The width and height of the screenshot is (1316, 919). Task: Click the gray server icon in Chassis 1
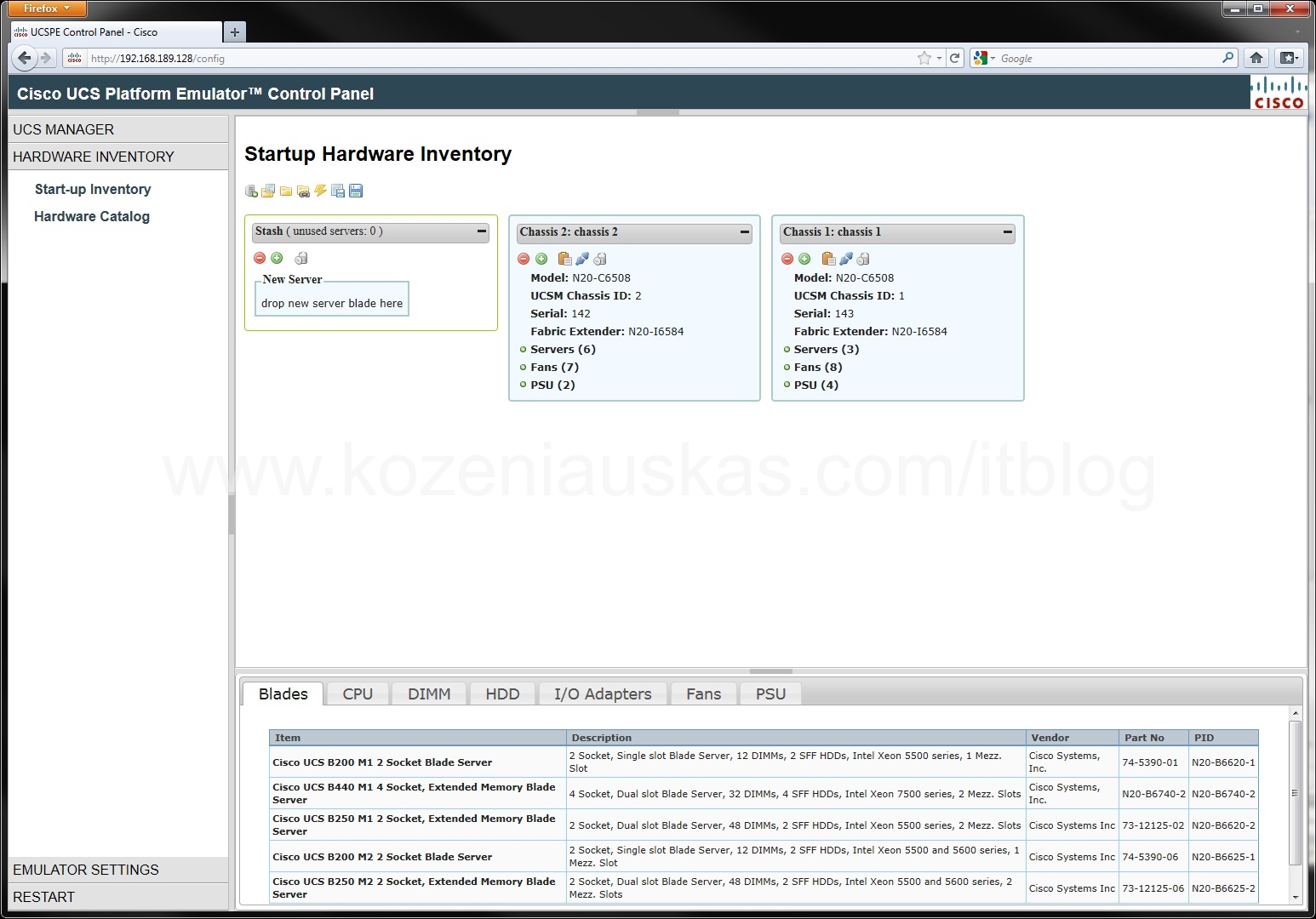coord(863,259)
